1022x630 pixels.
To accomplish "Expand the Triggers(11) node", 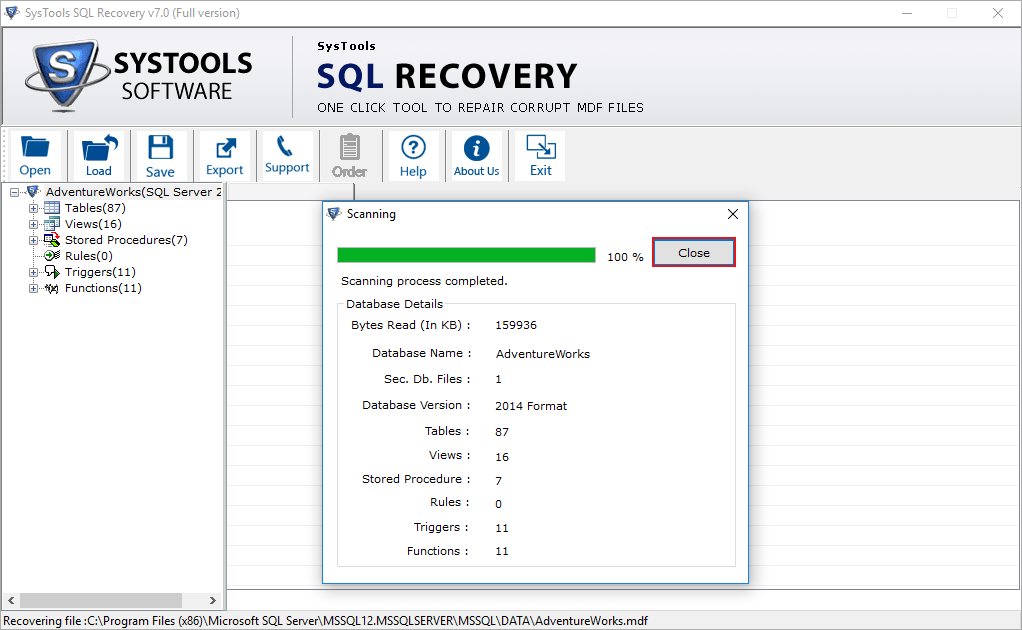I will point(31,271).
